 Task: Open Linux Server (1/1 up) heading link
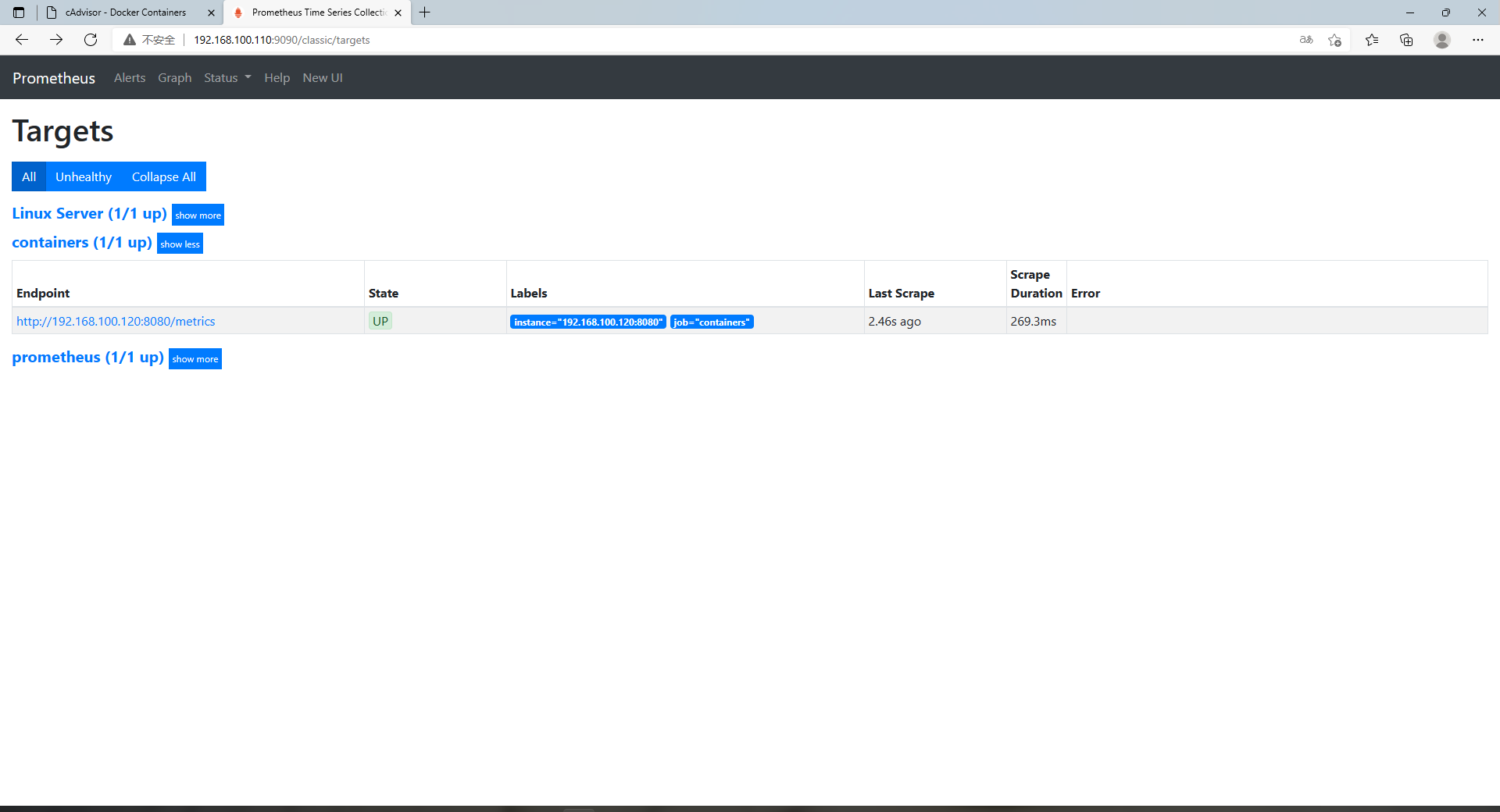point(89,213)
